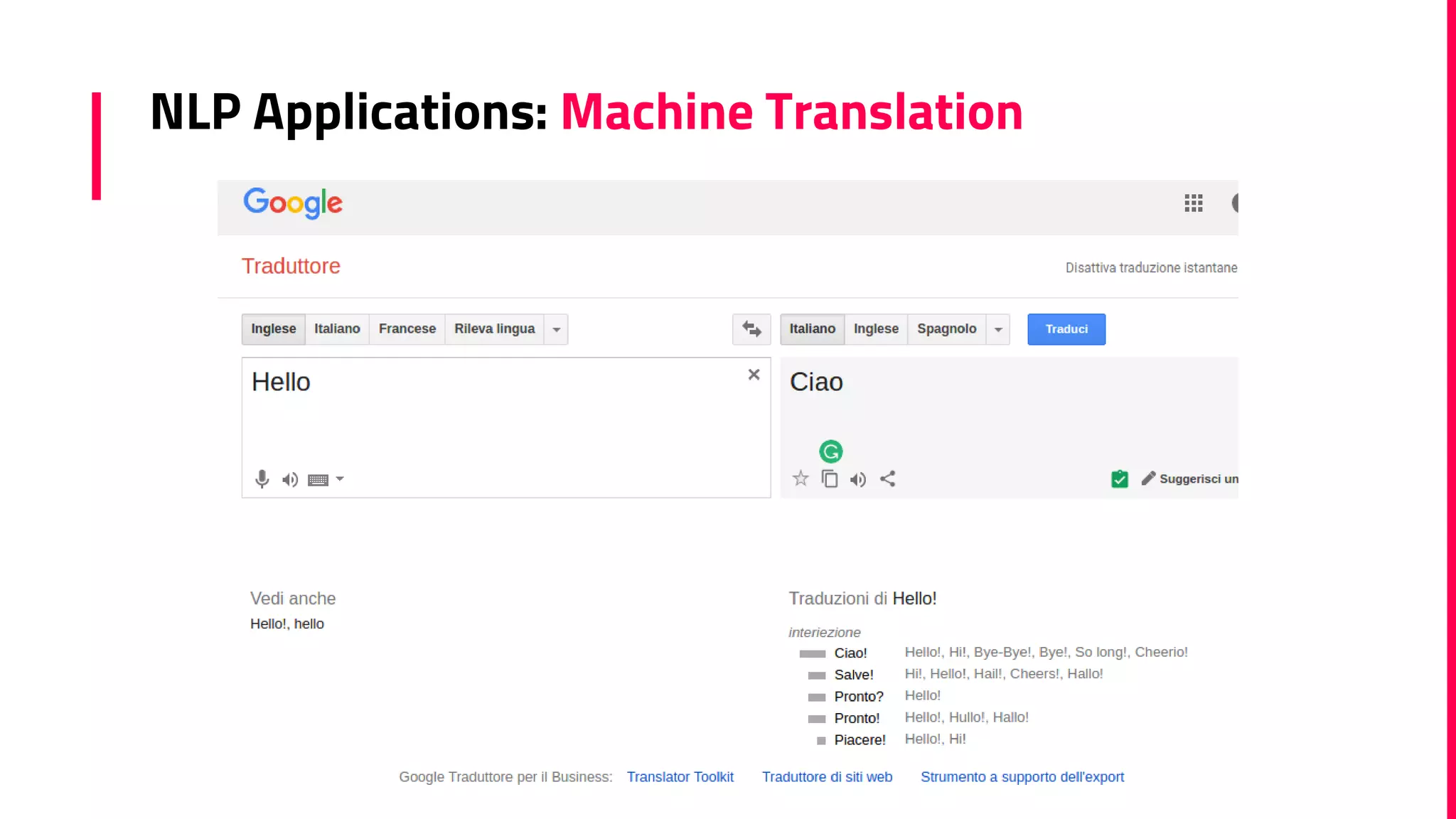1456x819 pixels.
Task: Click the Piacere! translation entry
Action: coord(860,740)
